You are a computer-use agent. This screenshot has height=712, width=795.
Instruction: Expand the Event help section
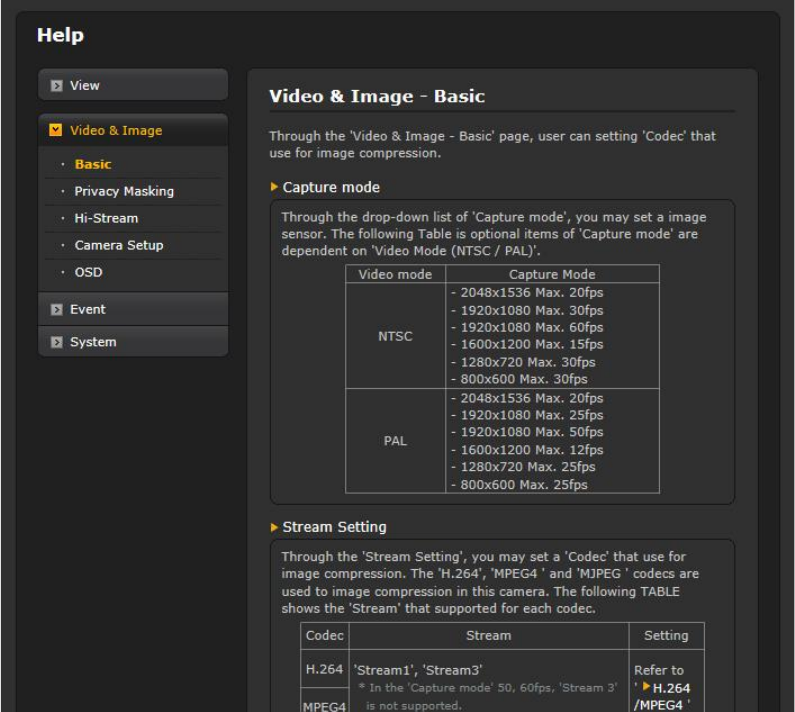pyautogui.click(x=88, y=310)
